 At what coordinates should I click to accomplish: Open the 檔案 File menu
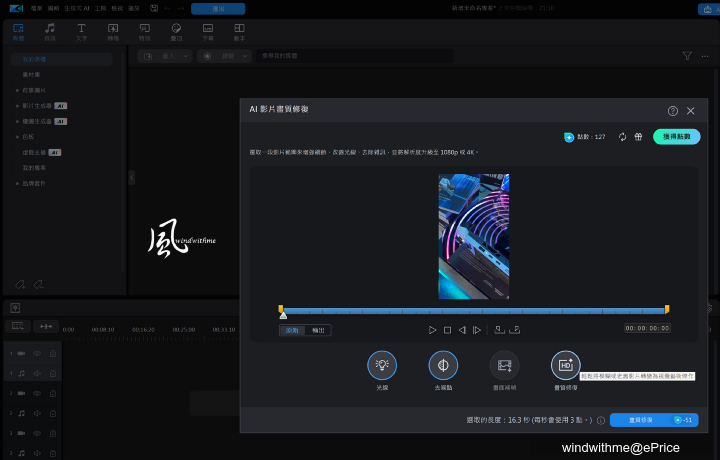pyautogui.click(x=36, y=8)
